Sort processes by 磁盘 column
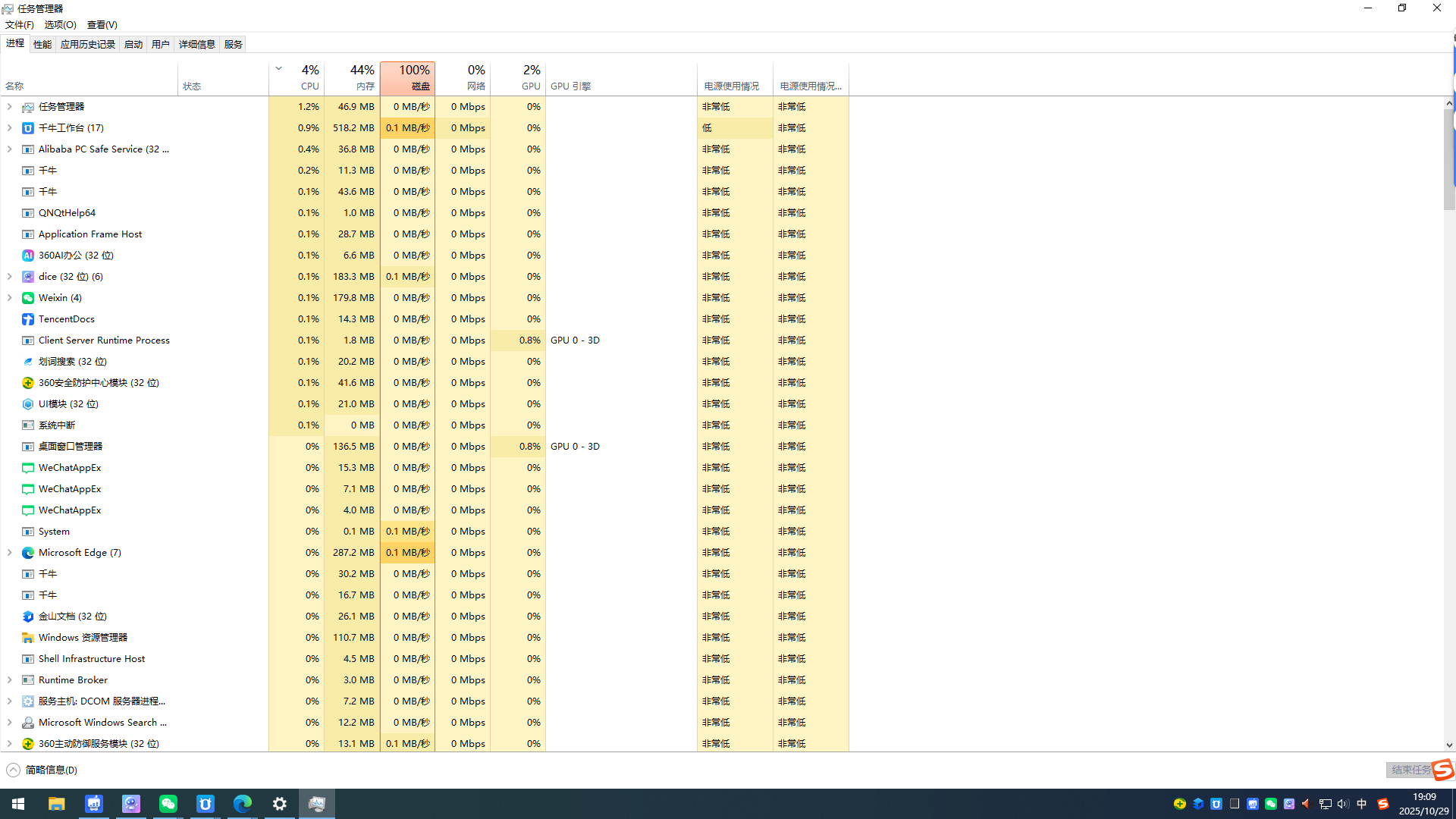The width and height of the screenshot is (1456, 819). click(x=407, y=78)
